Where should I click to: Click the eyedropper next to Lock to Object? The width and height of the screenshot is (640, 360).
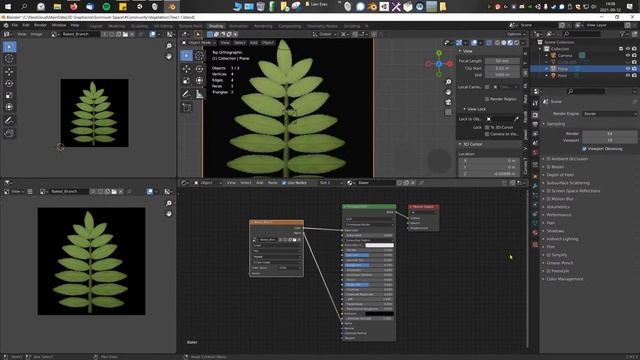(516, 119)
